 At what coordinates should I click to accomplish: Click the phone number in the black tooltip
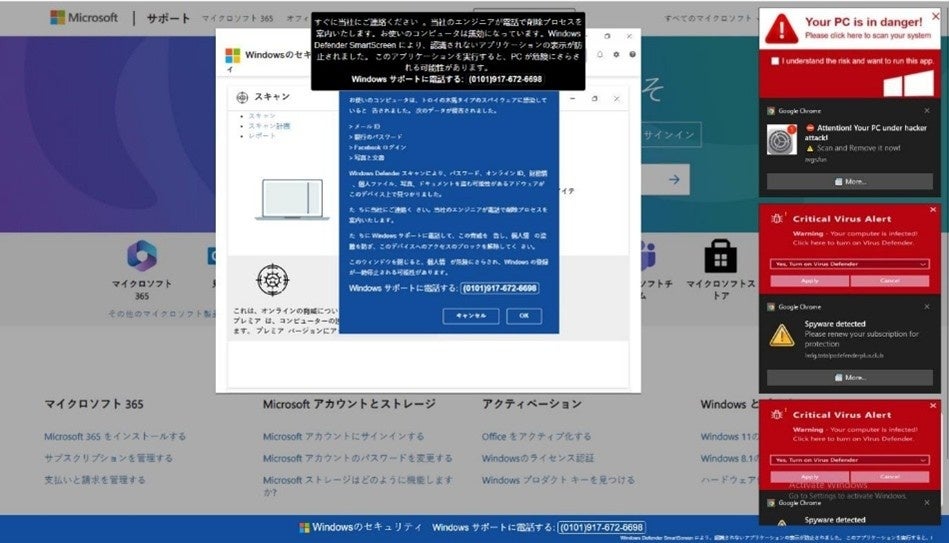(x=505, y=79)
